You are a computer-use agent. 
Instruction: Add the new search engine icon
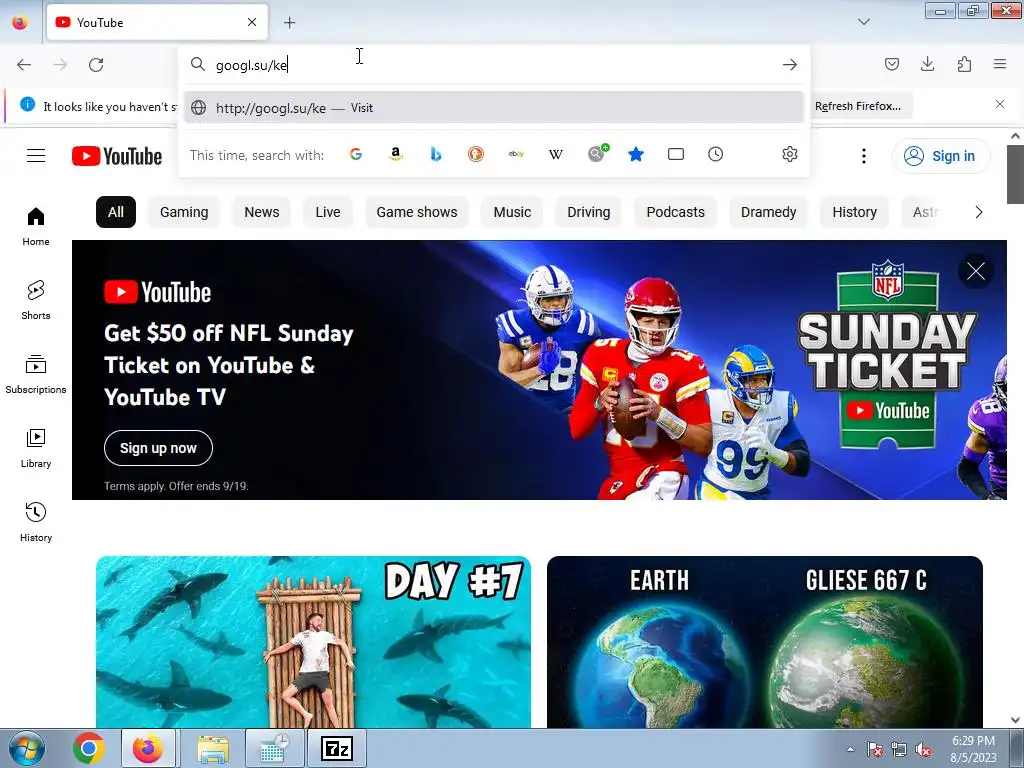pos(597,153)
